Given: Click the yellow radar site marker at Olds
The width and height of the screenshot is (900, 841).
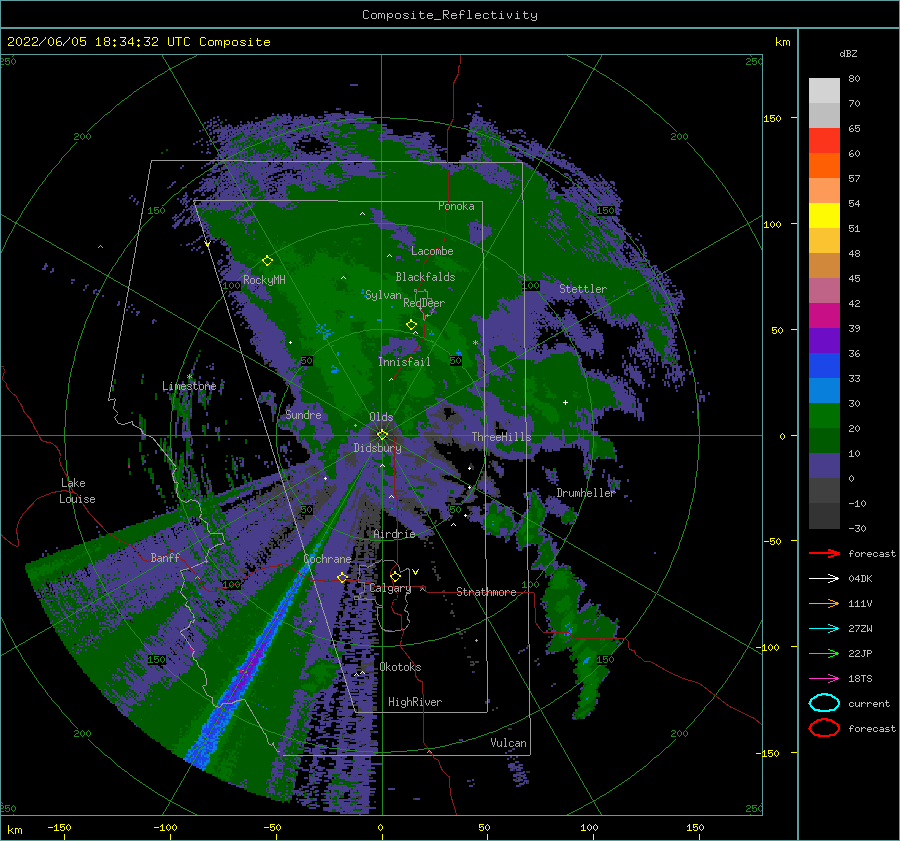Looking at the screenshot, I should [382, 435].
